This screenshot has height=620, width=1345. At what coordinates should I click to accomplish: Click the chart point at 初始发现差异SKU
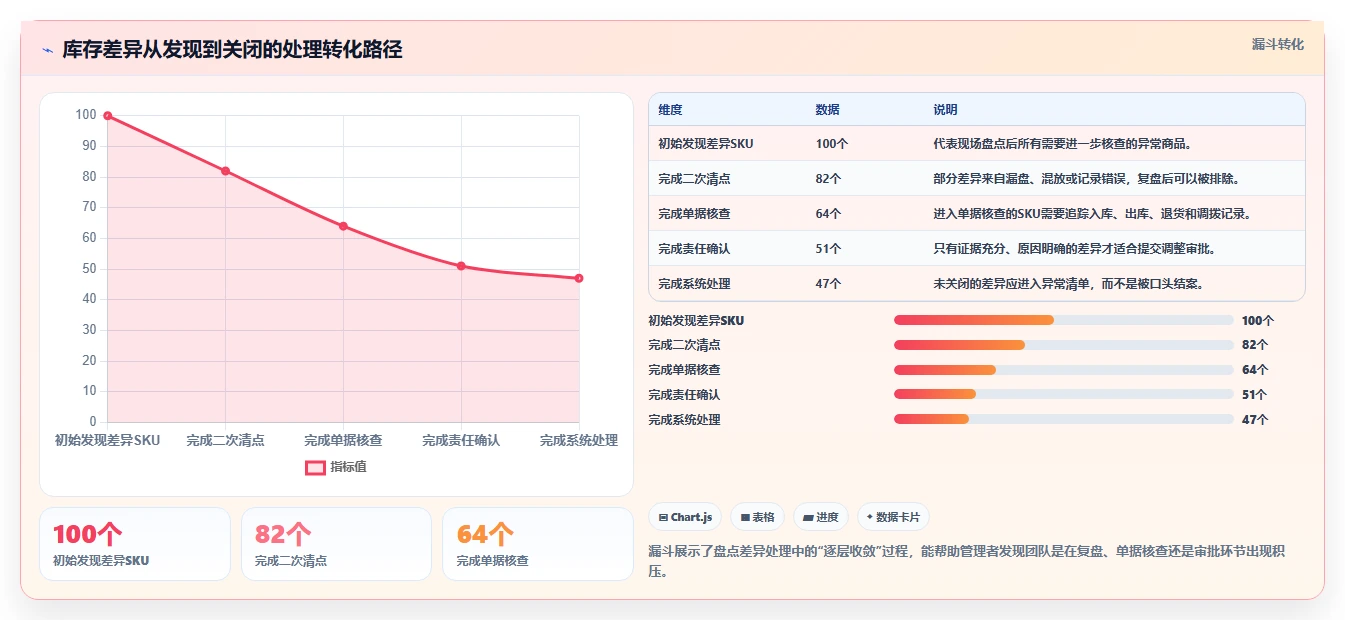click(108, 116)
